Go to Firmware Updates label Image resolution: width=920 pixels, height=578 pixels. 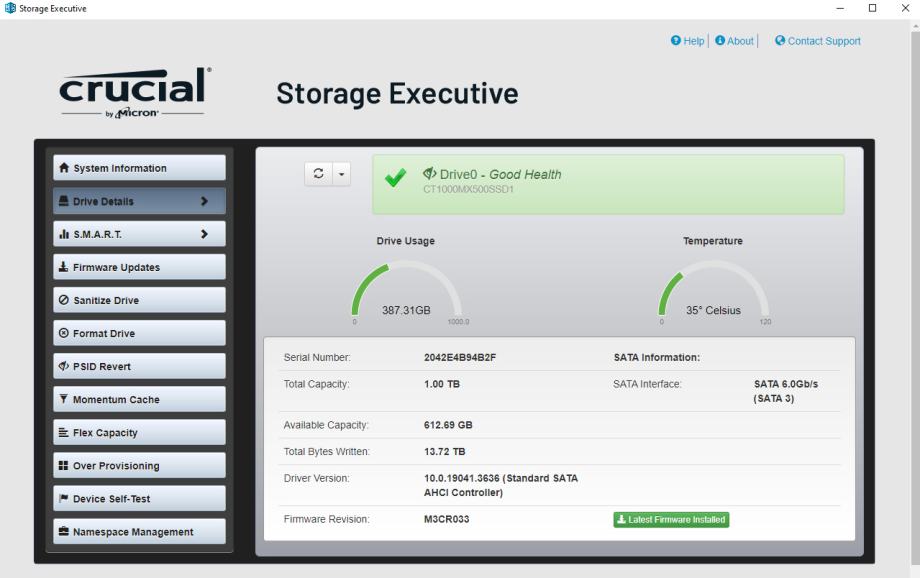[116, 267]
